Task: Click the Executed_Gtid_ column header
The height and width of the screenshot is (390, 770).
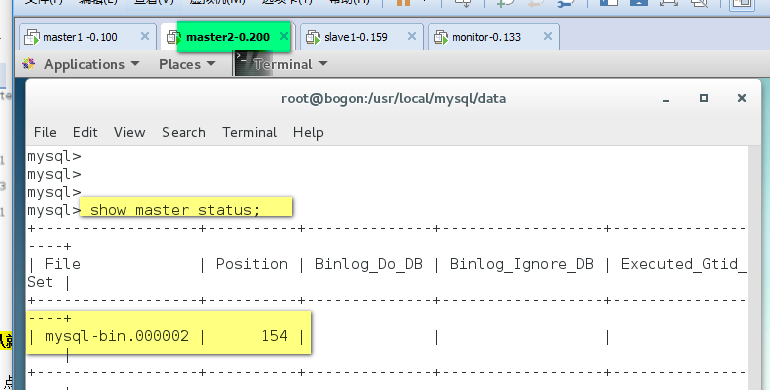Action: (684, 264)
